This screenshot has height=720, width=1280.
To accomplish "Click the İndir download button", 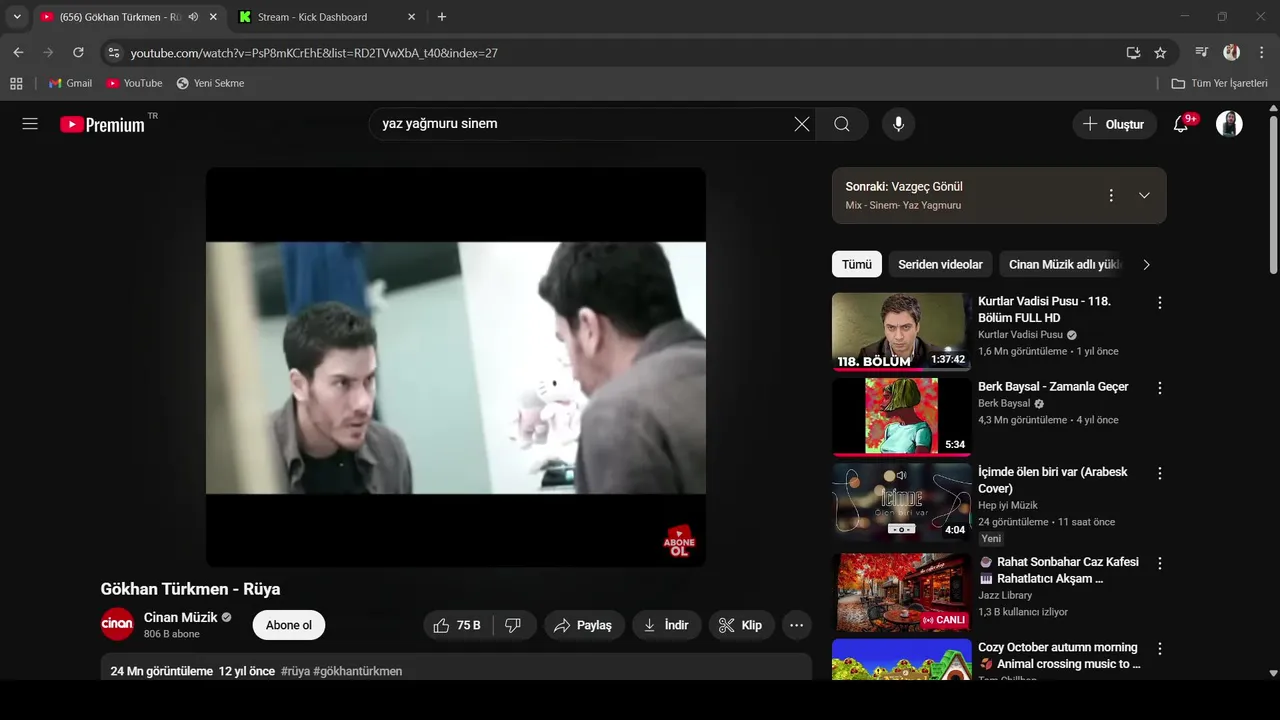I will tap(667, 625).
